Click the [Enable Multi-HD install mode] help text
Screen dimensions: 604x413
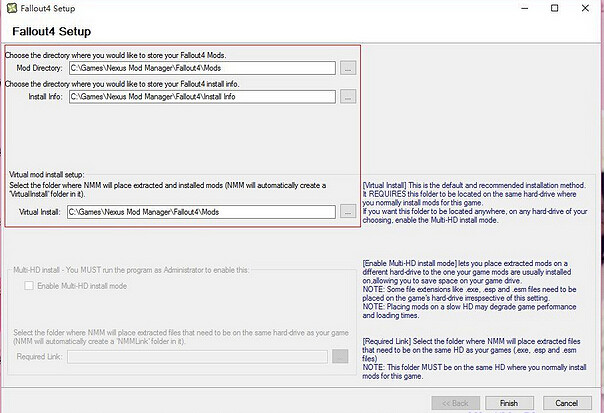pyautogui.click(x=480, y=288)
